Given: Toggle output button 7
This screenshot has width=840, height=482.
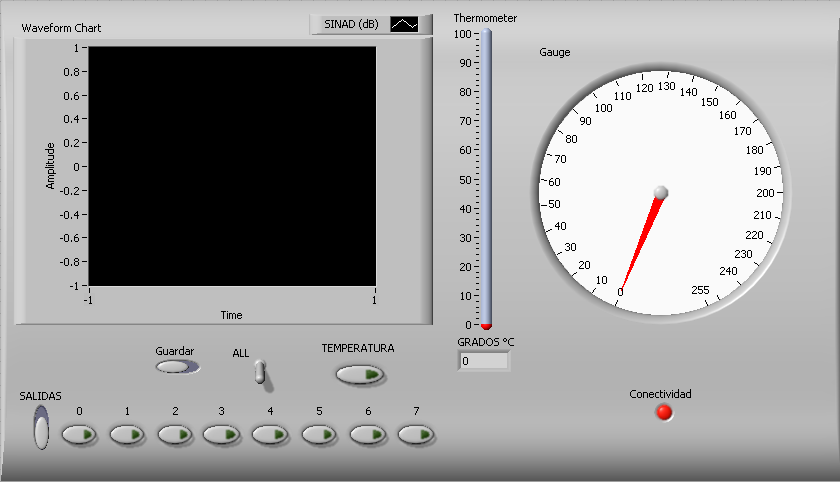Looking at the screenshot, I should pyautogui.click(x=417, y=435).
